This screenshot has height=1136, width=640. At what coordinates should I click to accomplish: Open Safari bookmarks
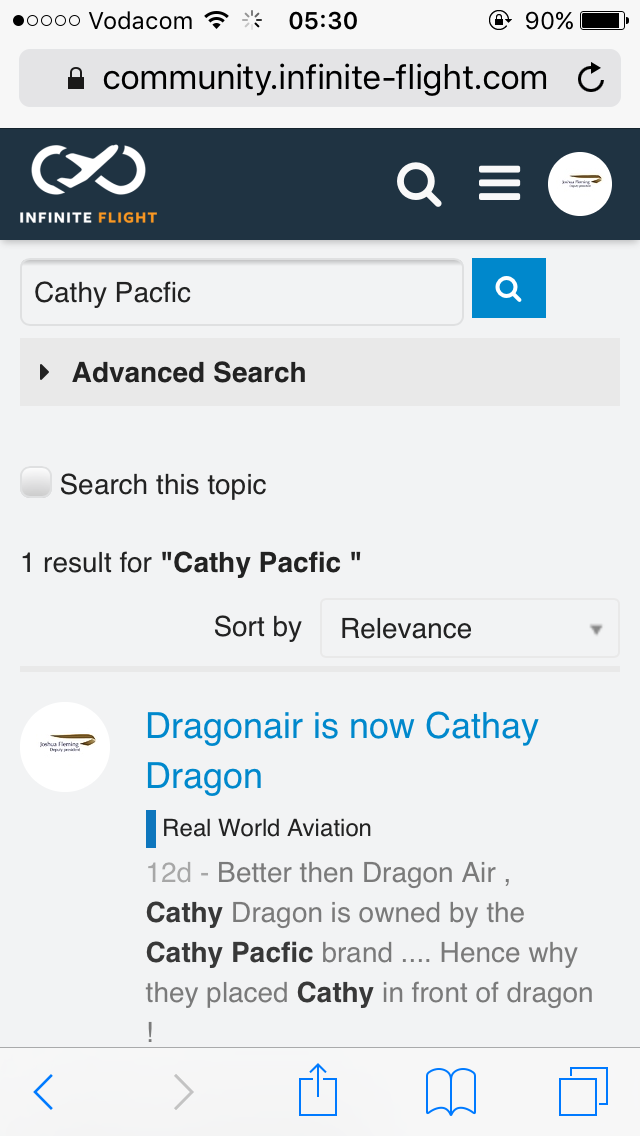click(450, 1092)
